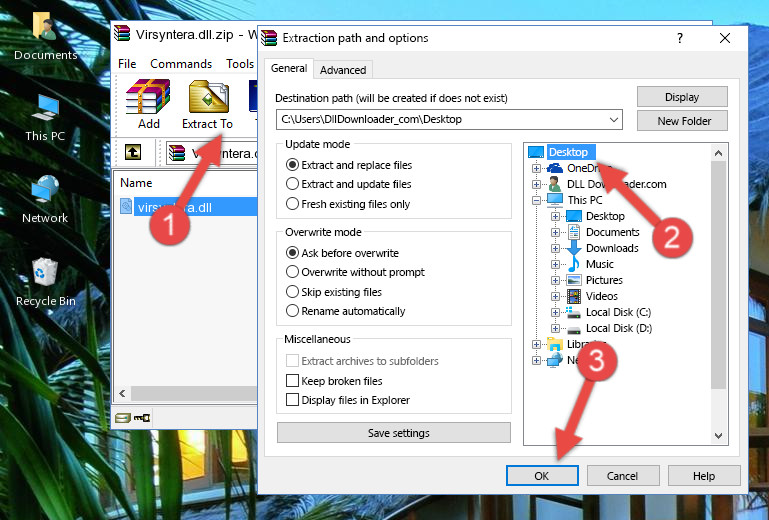The width and height of the screenshot is (769, 520).
Task: Select Desktop under This PC in tree
Action: click(x=605, y=216)
